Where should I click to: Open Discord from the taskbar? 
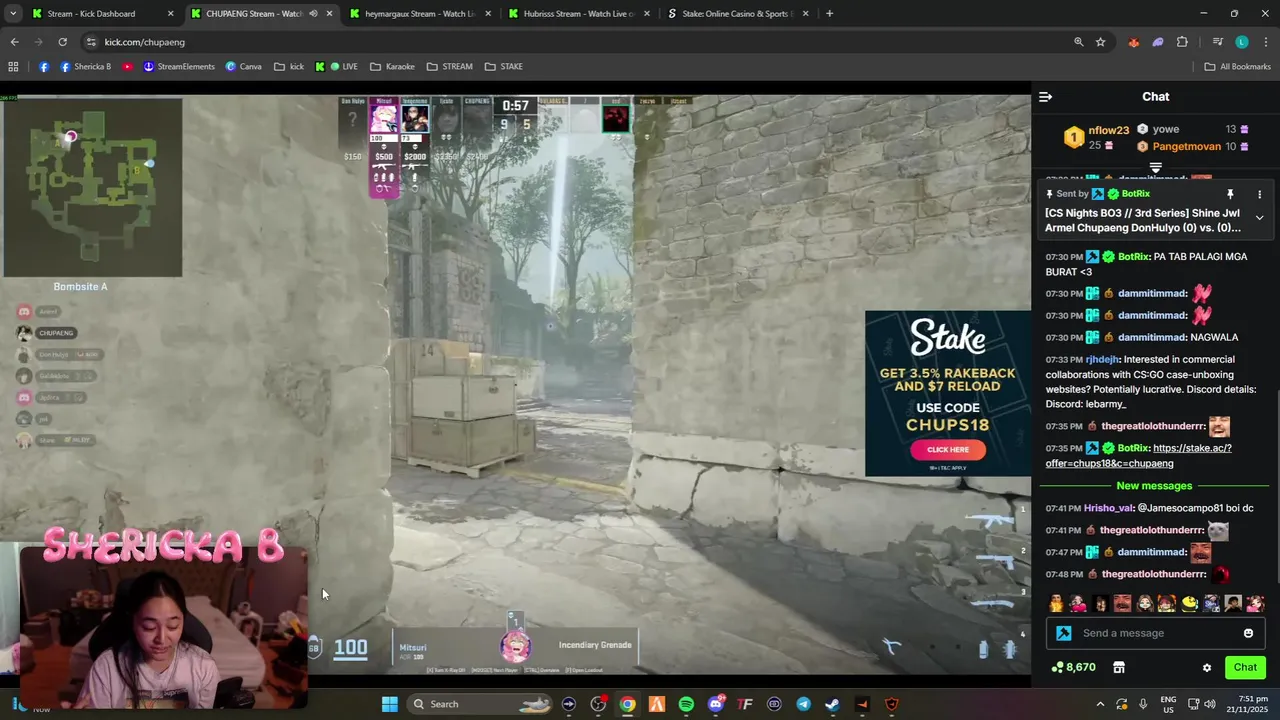pos(715,704)
